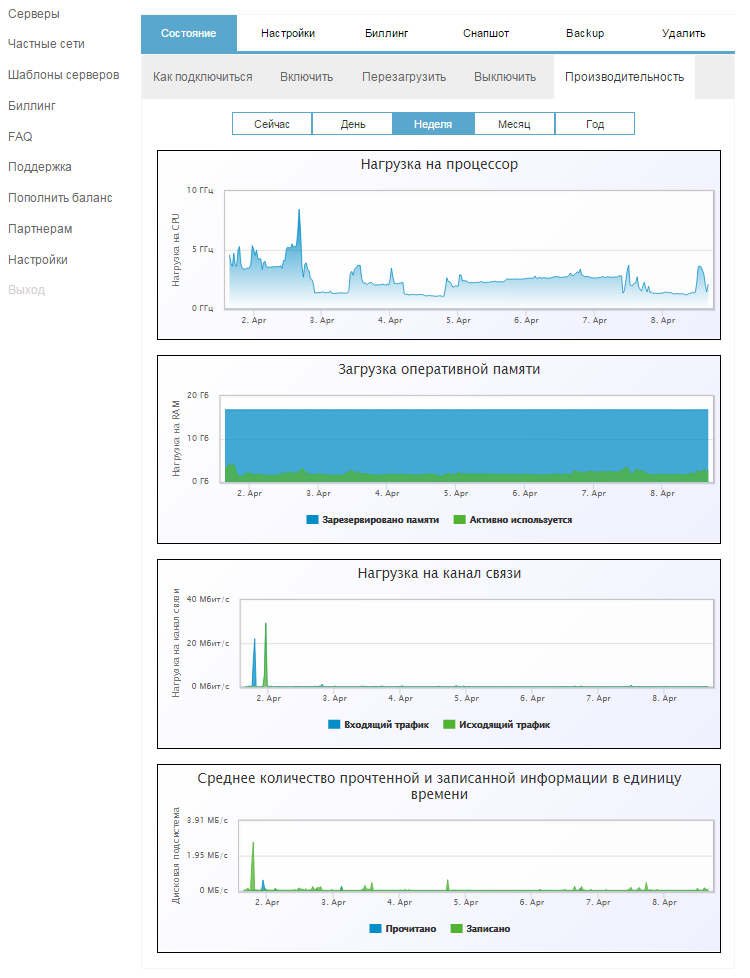Open the Биллинг tab
Viewport: 750px width, 978px height.
pos(387,33)
